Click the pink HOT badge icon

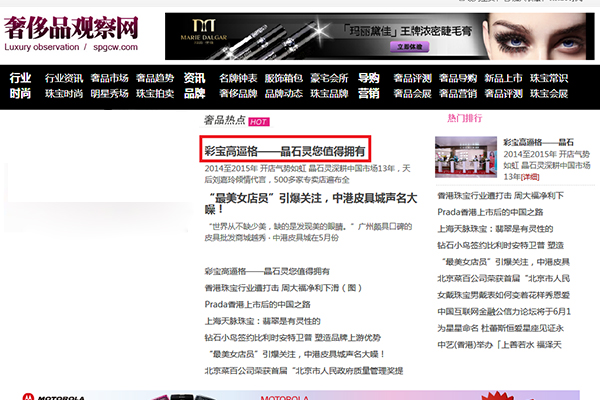tap(259, 122)
